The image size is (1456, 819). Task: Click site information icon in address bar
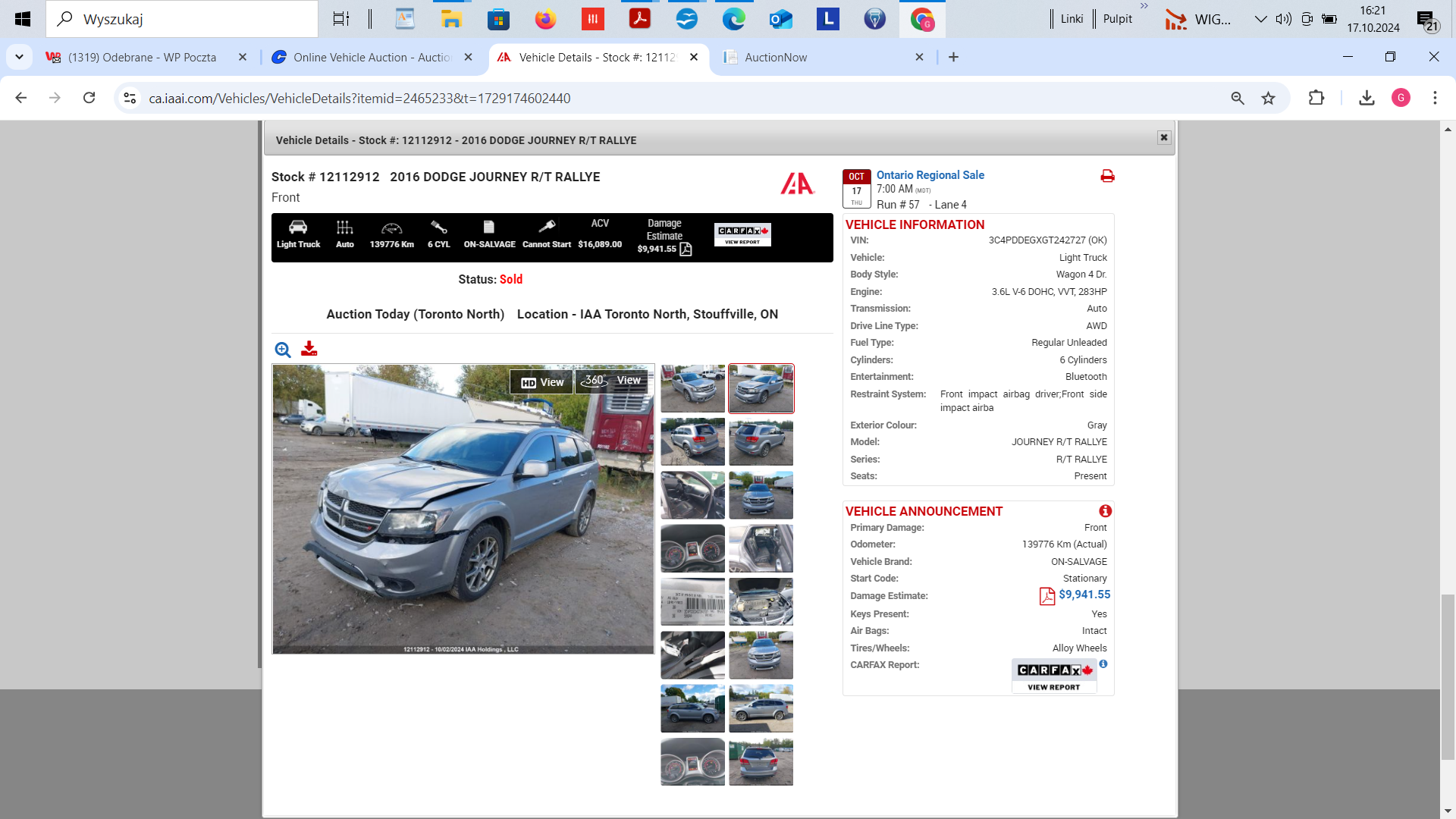pyautogui.click(x=130, y=98)
